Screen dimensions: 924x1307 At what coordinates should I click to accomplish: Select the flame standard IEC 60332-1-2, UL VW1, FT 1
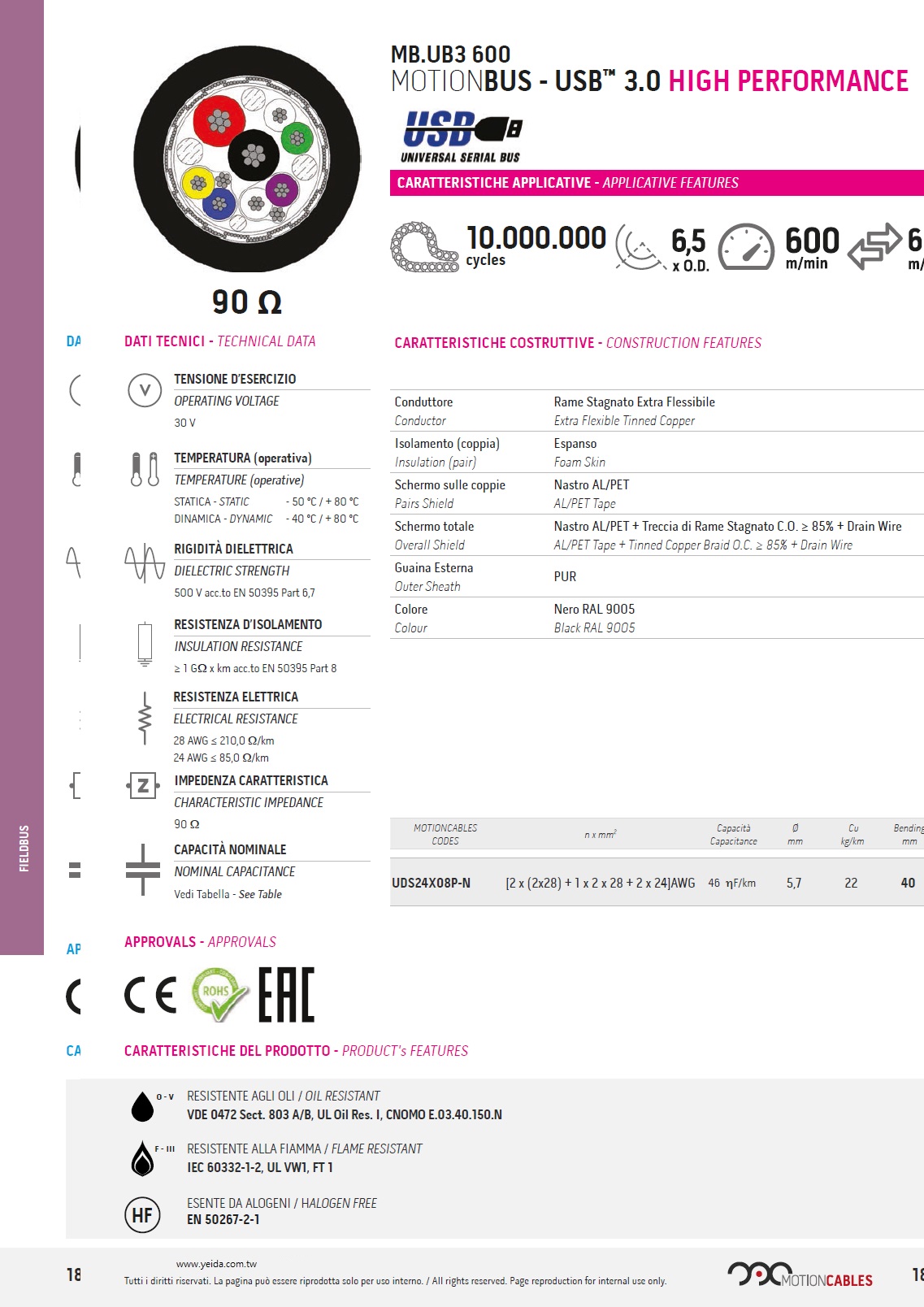click(x=260, y=1167)
